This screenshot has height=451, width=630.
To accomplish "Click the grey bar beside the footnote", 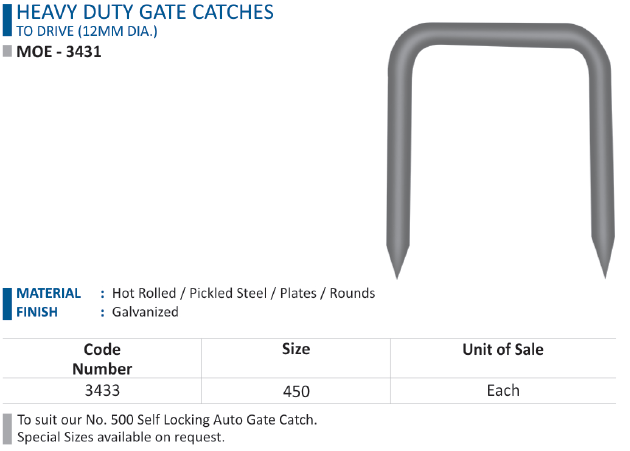I will (7, 429).
